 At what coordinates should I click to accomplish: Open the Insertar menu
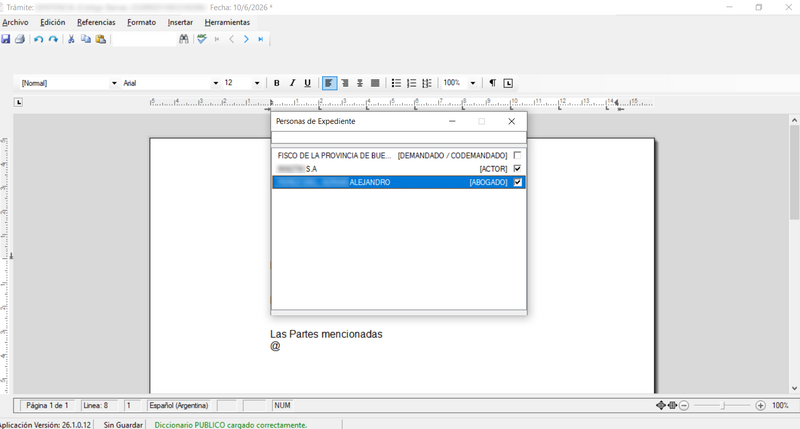[x=180, y=22]
